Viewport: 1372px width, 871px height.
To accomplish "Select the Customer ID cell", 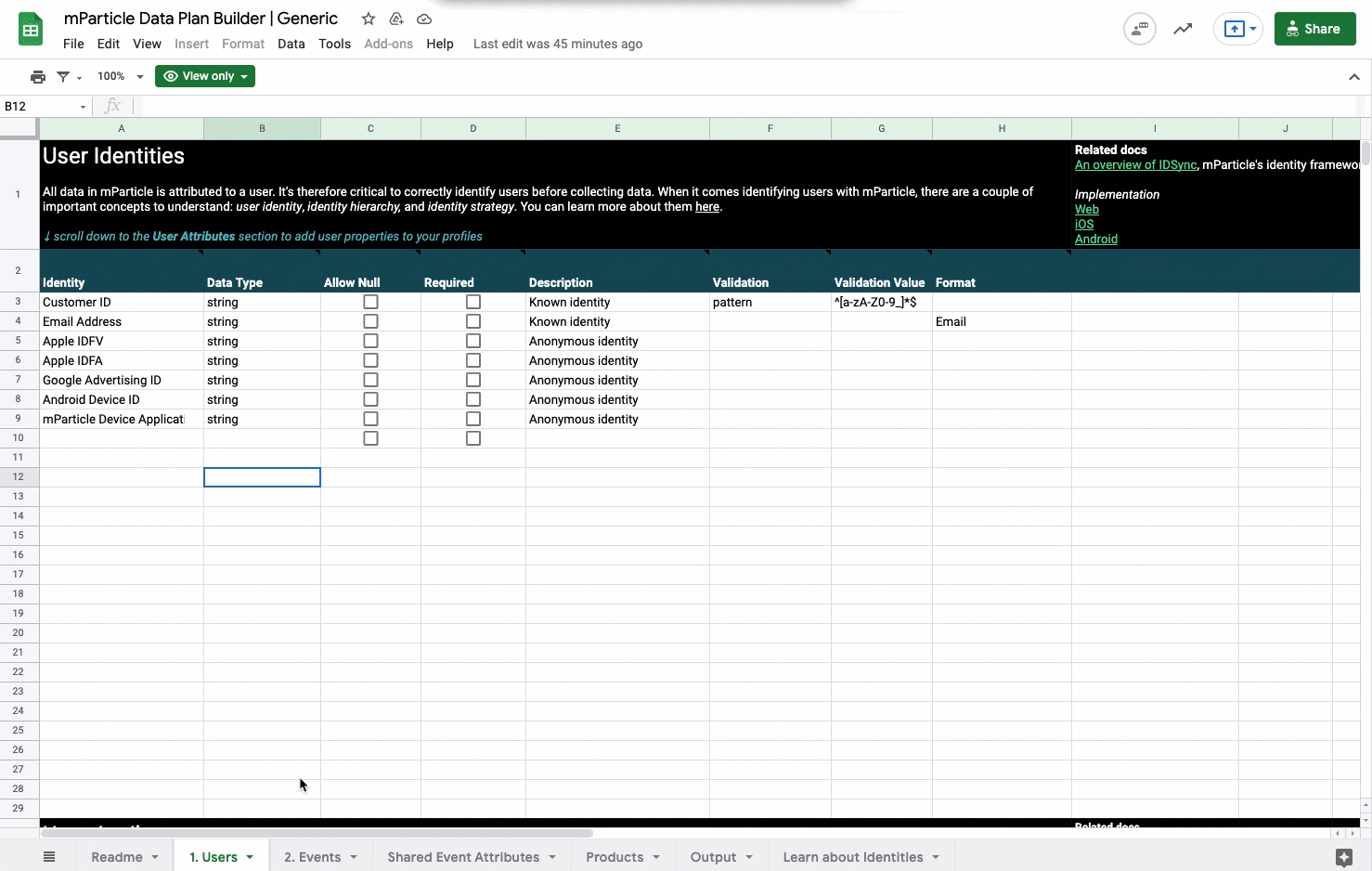I will [x=122, y=302].
